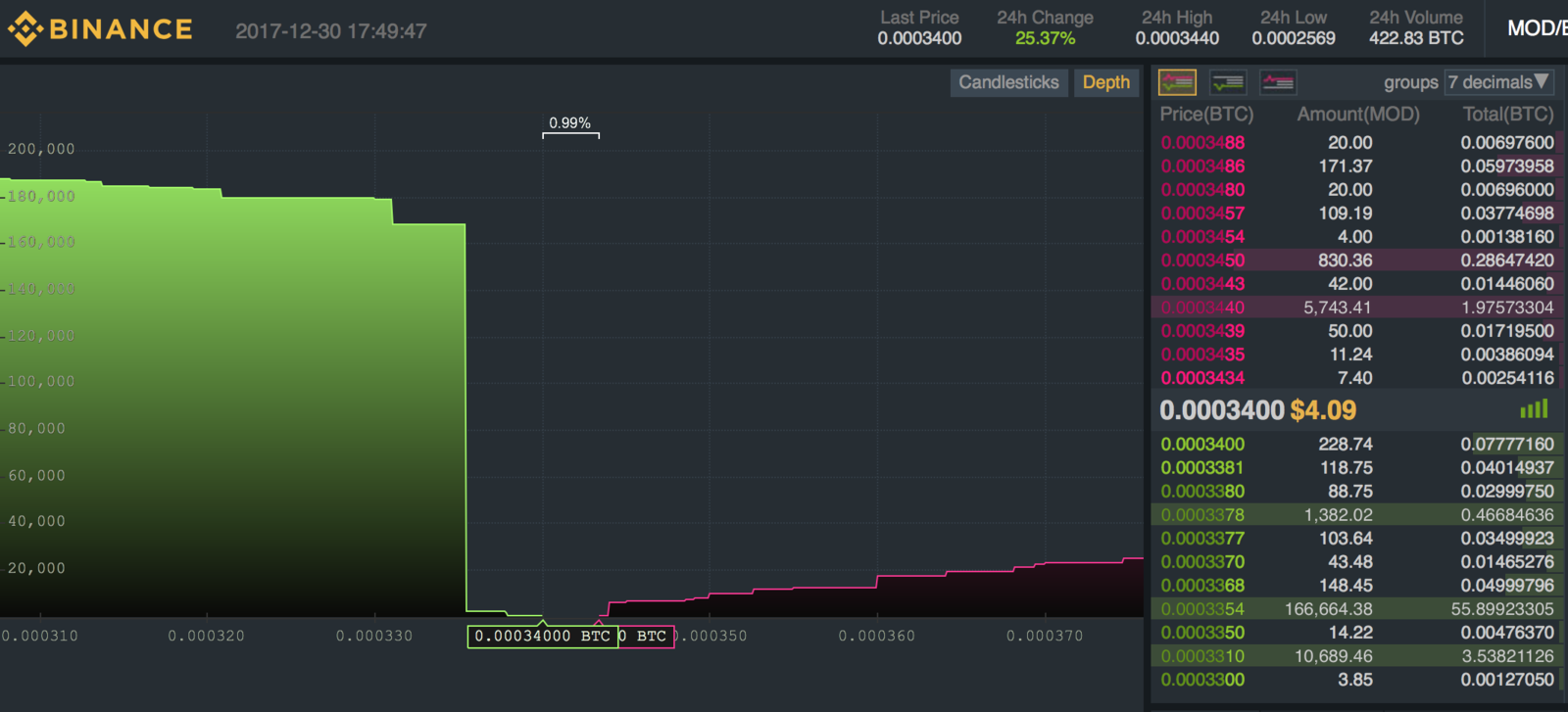This screenshot has width=1568, height=712.
Task: Switch to the Depth chart tab
Action: [1106, 82]
